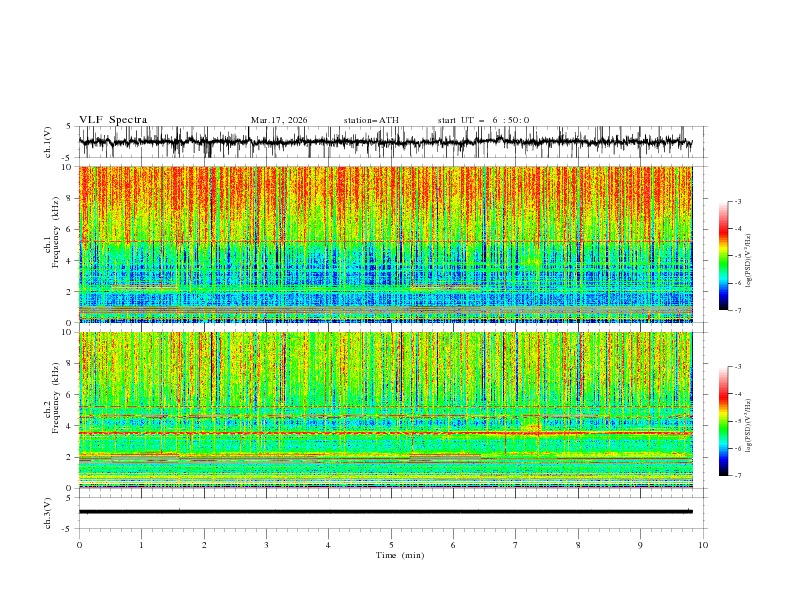The width and height of the screenshot is (792, 612).
Task: Click the time axis tick label '3'
Action: [x=266, y=545]
